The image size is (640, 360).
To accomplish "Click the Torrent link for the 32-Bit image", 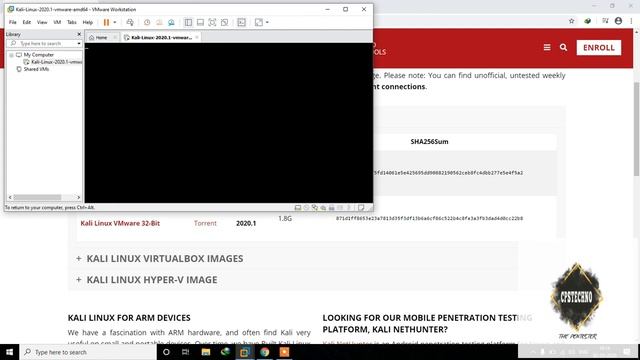I will click(x=205, y=223).
